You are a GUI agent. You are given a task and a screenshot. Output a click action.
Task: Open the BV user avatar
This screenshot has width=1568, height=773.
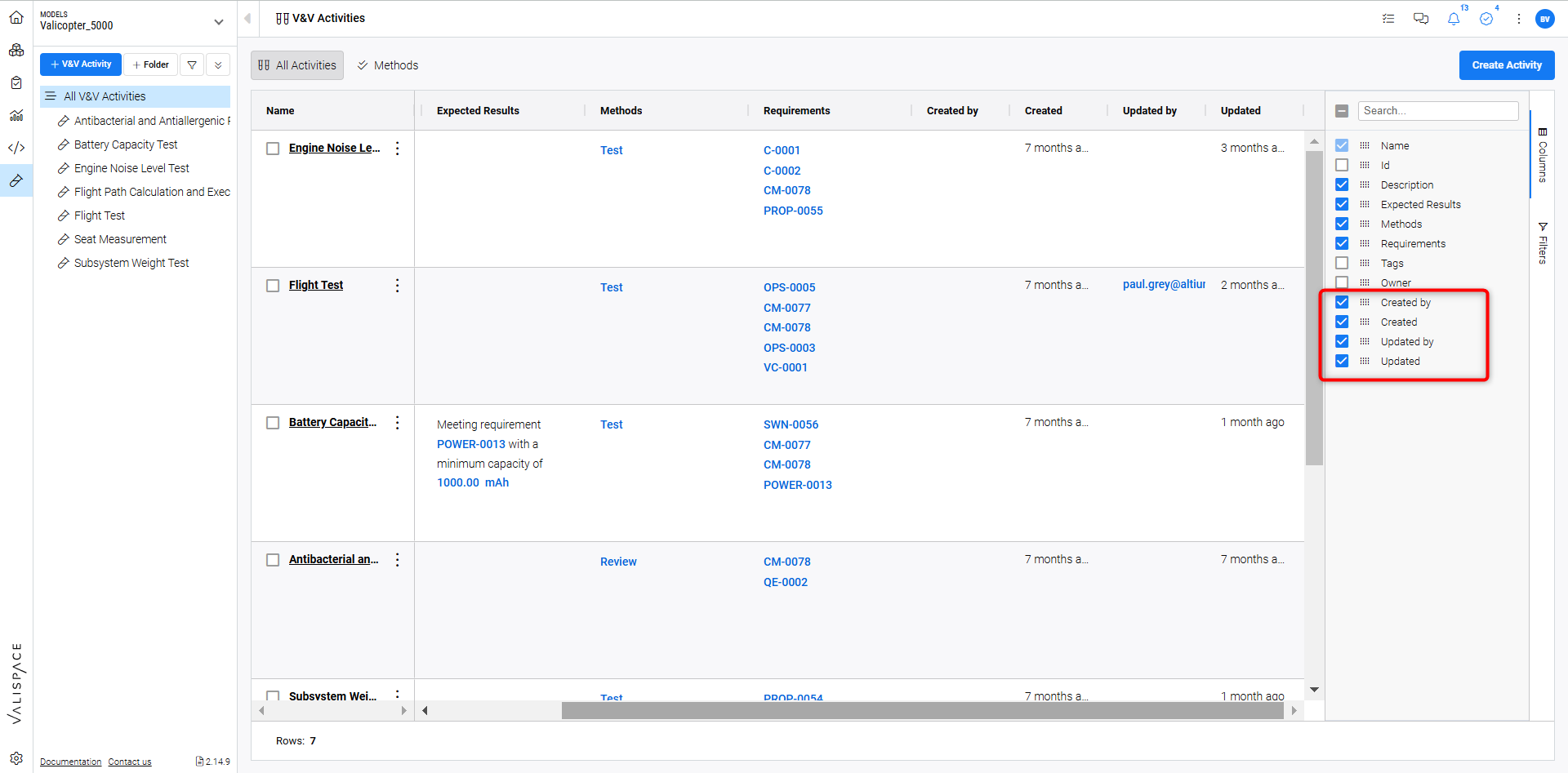[x=1544, y=19]
